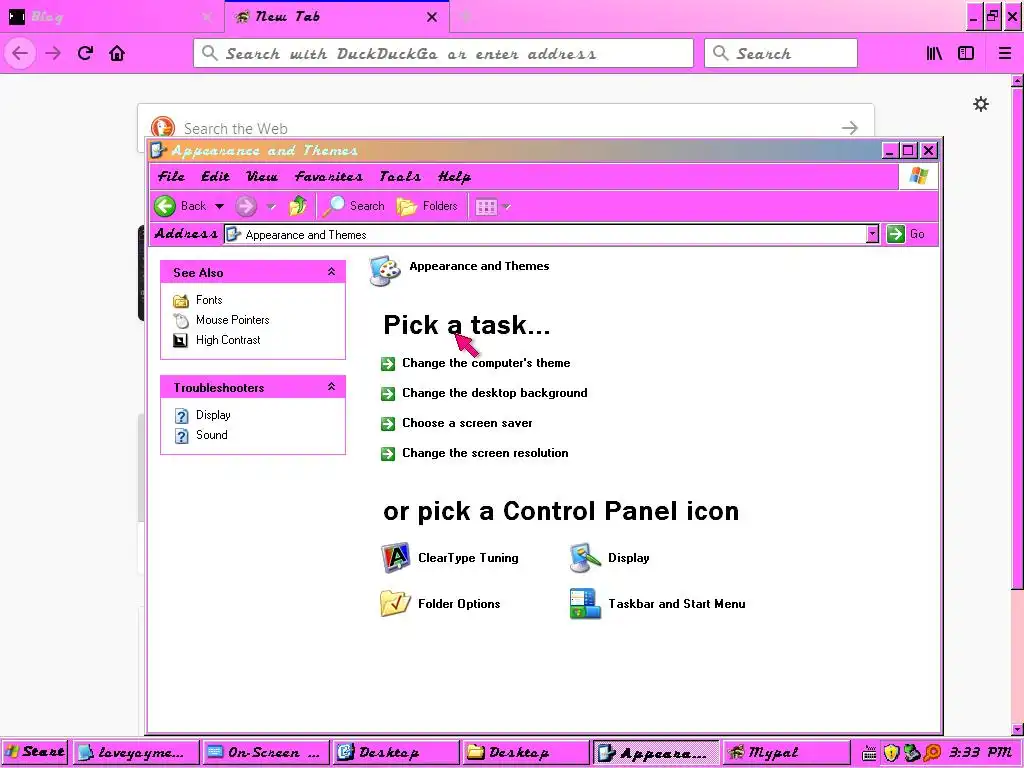Open the new tab settings gear
The image size is (1024, 768).
coord(981,104)
